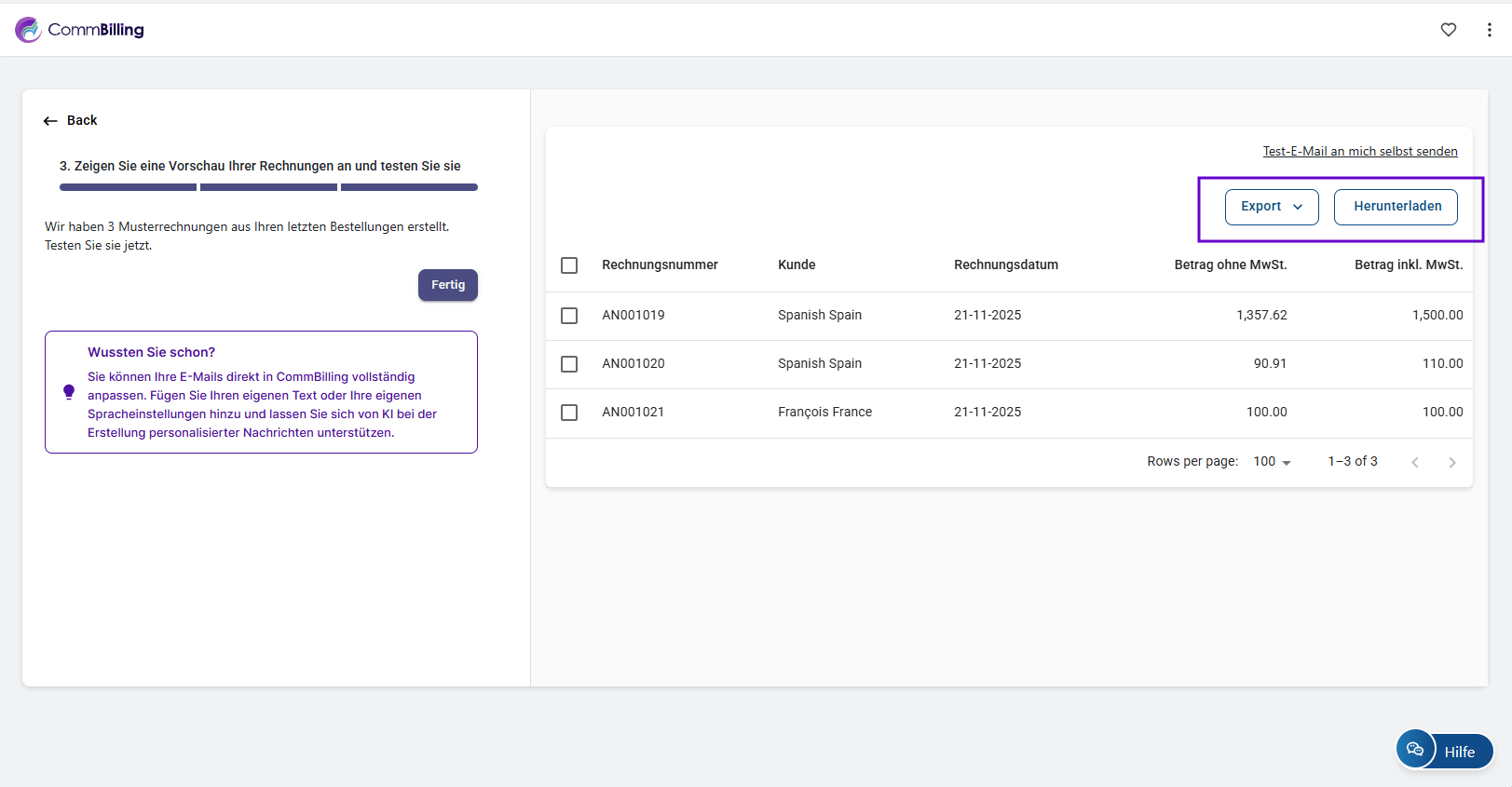Go to previous page chevron

1414,462
